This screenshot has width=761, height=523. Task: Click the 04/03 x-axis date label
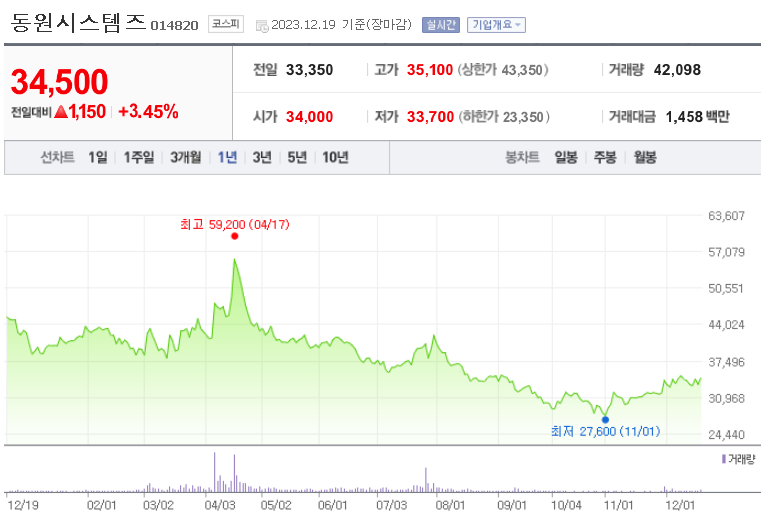(x=220, y=506)
